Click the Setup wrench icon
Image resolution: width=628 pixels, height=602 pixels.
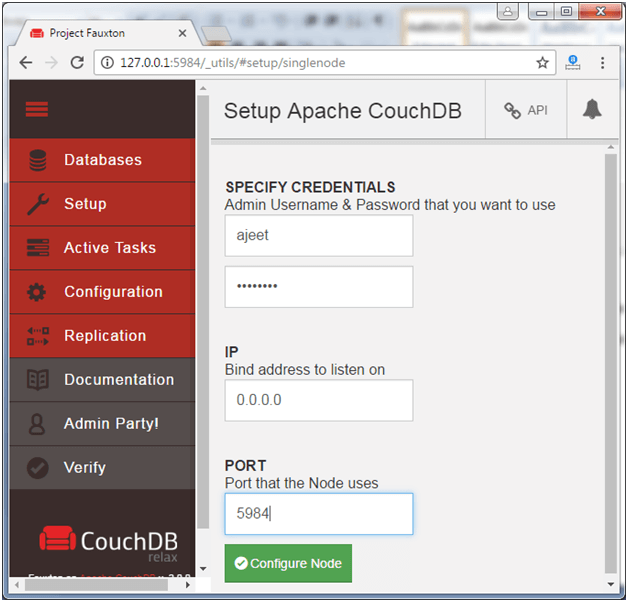tap(38, 204)
